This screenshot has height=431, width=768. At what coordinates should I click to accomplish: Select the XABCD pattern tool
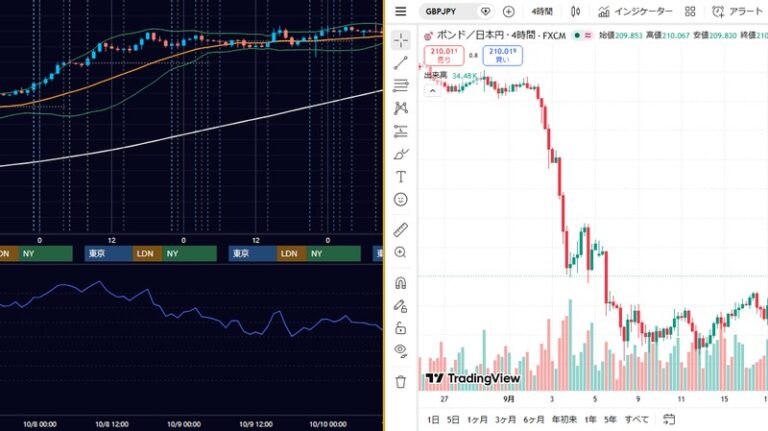(x=401, y=108)
